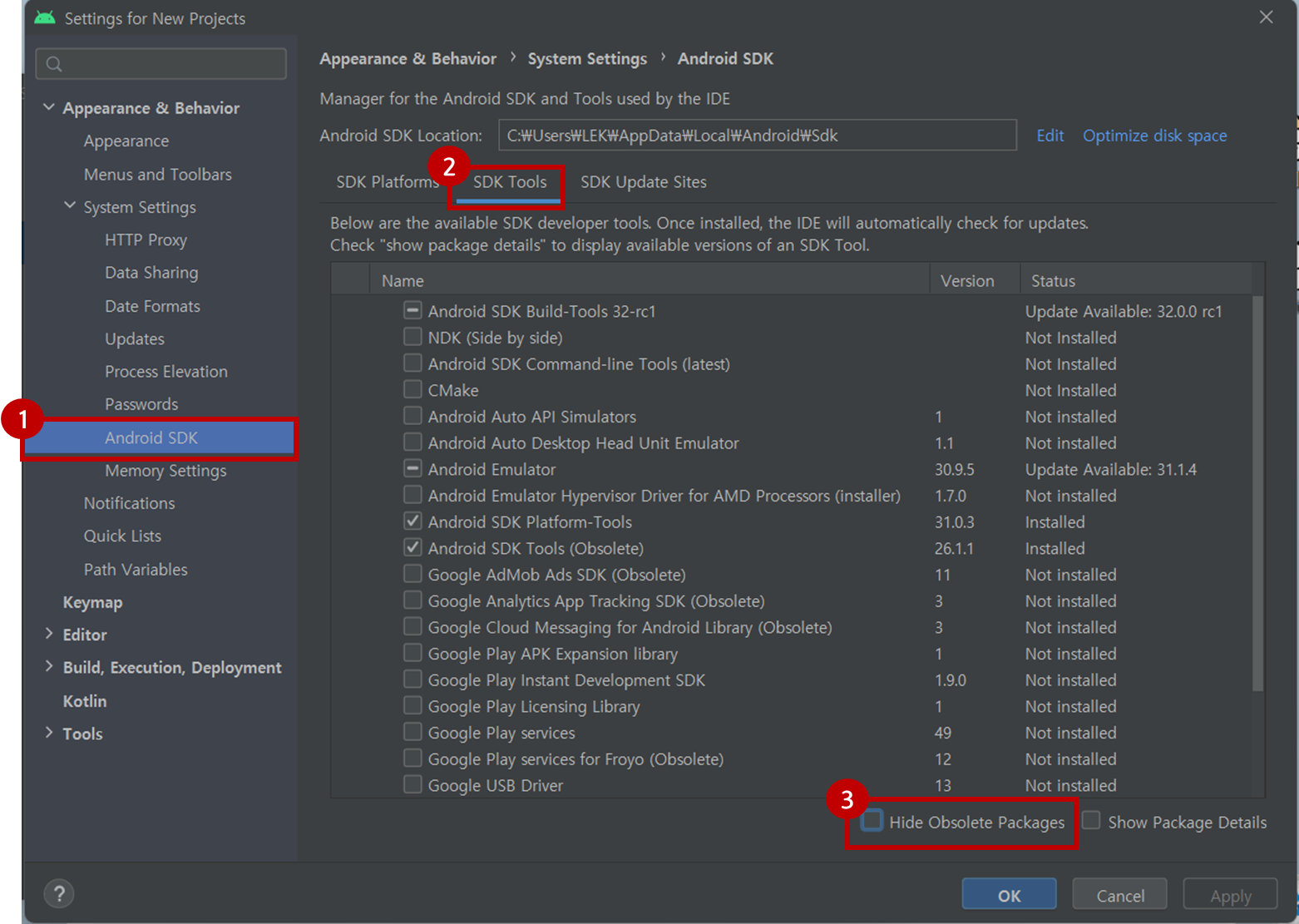This screenshot has width=1299, height=924.
Task: Focus the settings search field
Action: click(x=161, y=64)
